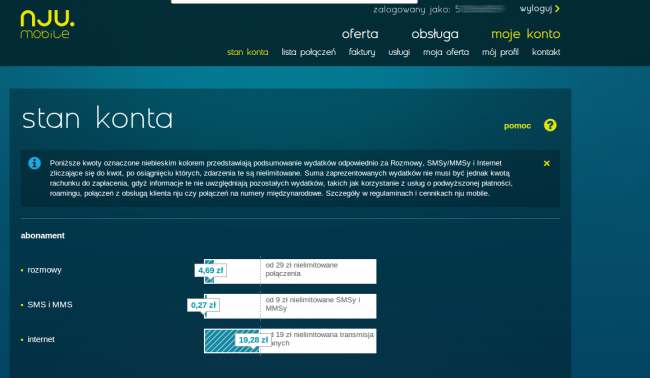Viewport: 650px width, 378px height.
Task: Log out using the wyloguj link
Action: pyautogui.click(x=536, y=9)
